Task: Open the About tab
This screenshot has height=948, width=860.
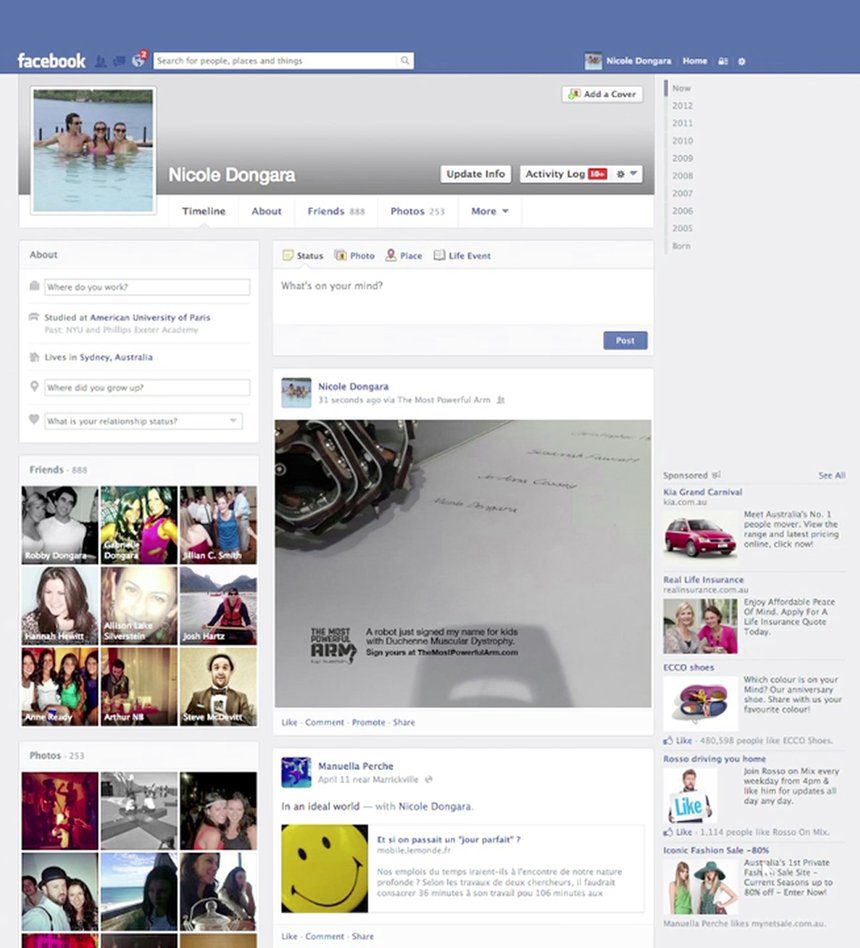Action: pyautogui.click(x=266, y=211)
